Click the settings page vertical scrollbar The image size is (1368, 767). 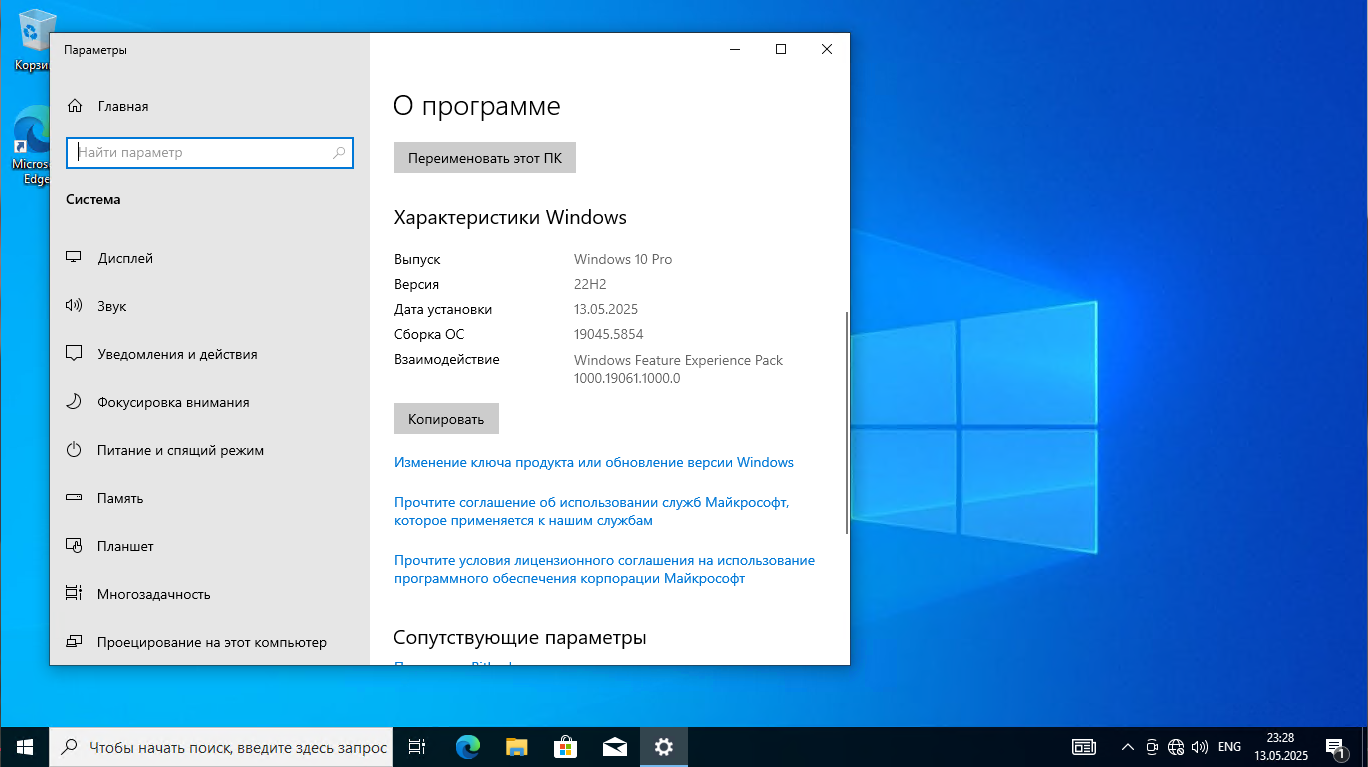[x=847, y=422]
